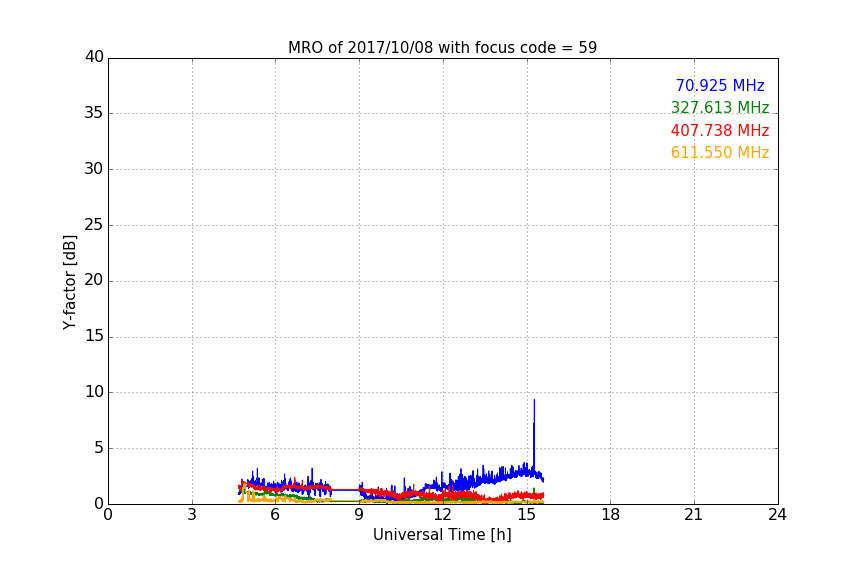Screen dimensions: 864x576
Task: Click y-axis tick label 15
Action: 94,336
